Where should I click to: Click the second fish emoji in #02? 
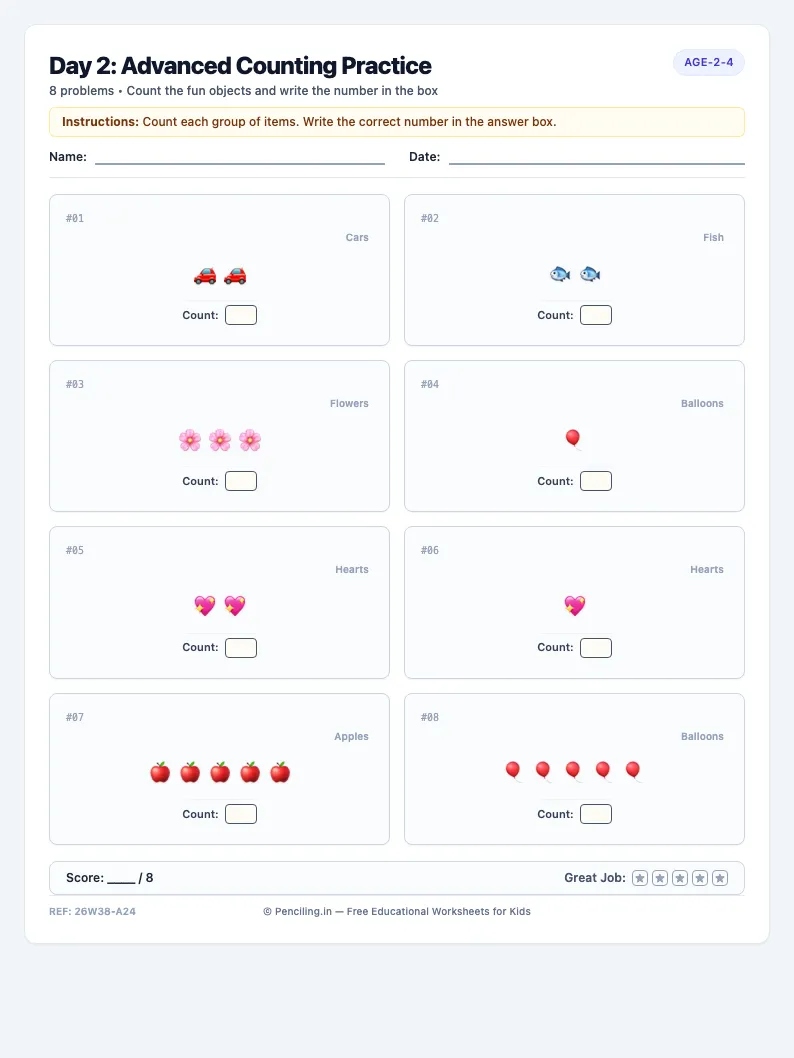(x=590, y=274)
